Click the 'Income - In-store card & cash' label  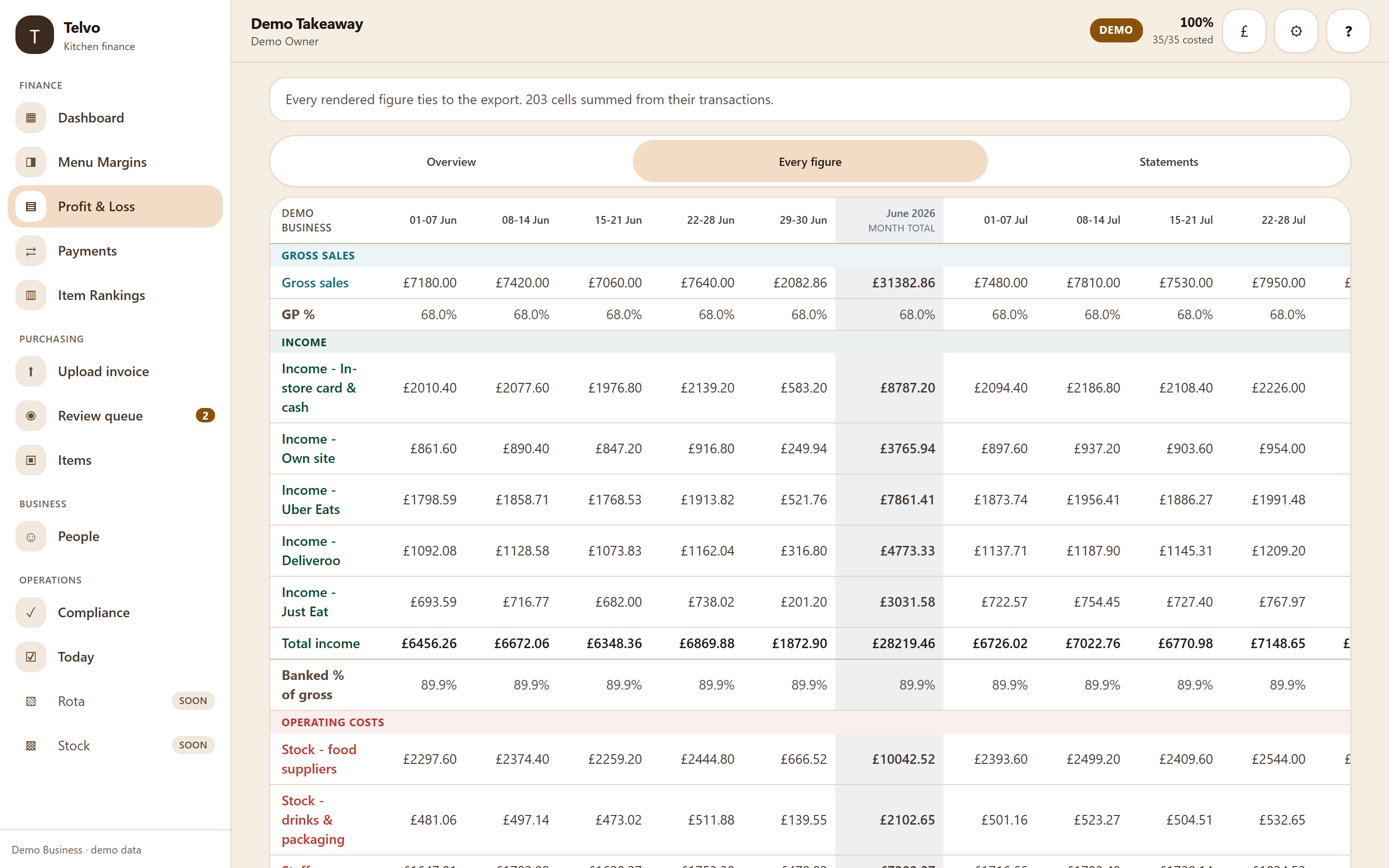pyautogui.click(x=319, y=388)
